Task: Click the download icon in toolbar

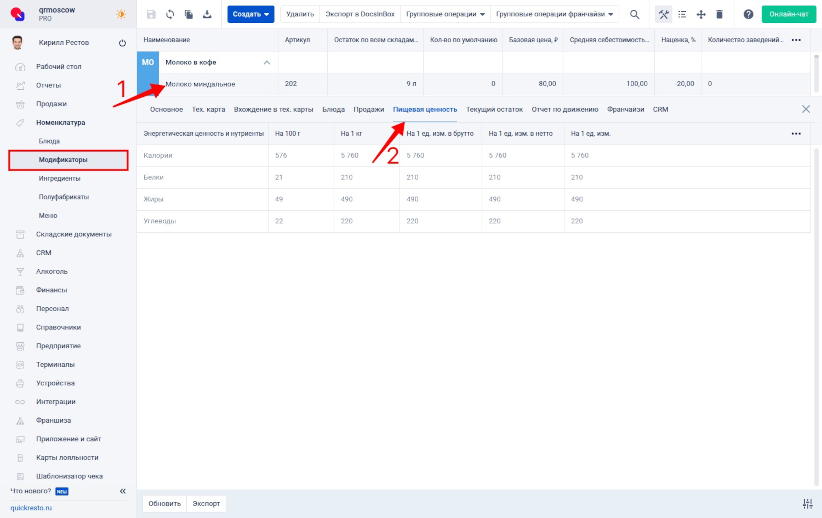Action: pyautogui.click(x=207, y=15)
